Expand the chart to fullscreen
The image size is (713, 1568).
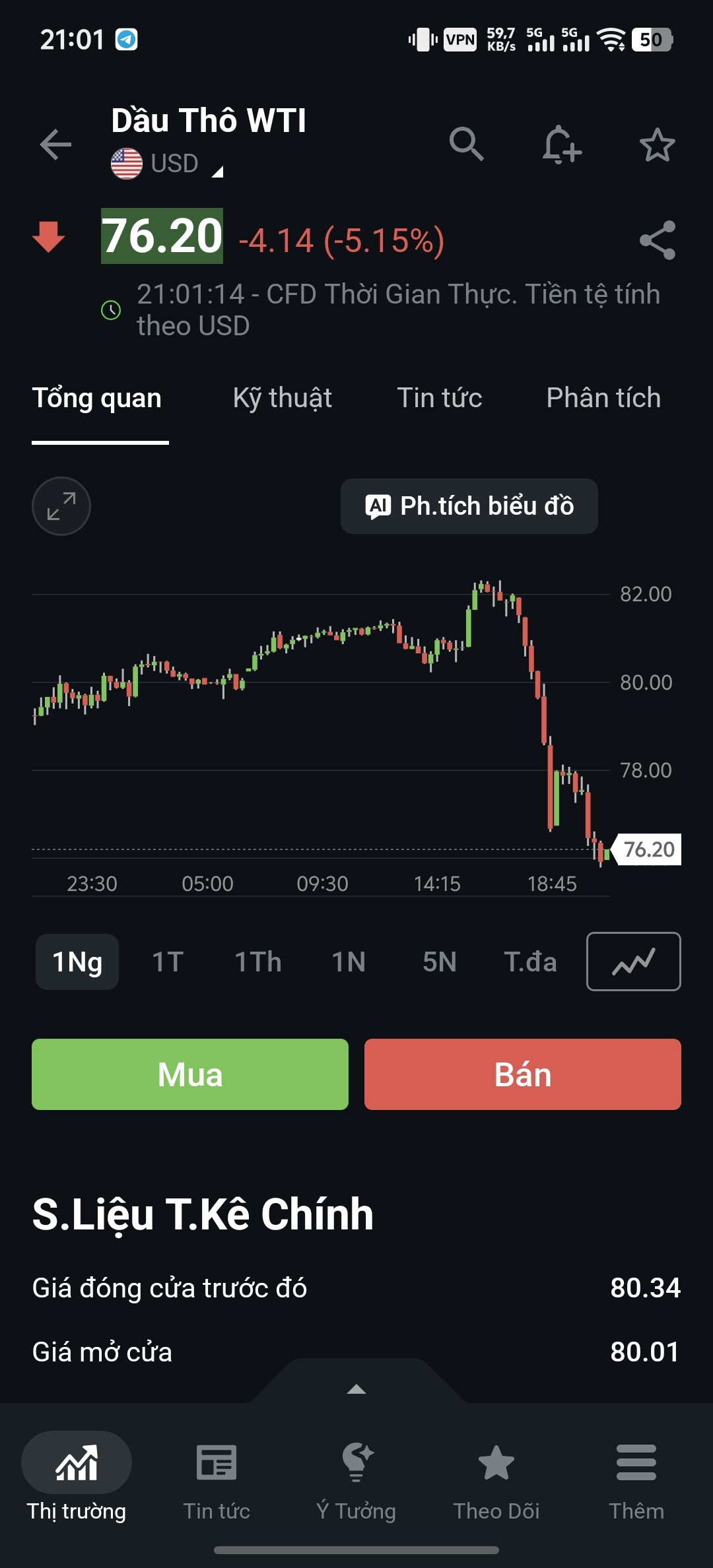point(61,506)
